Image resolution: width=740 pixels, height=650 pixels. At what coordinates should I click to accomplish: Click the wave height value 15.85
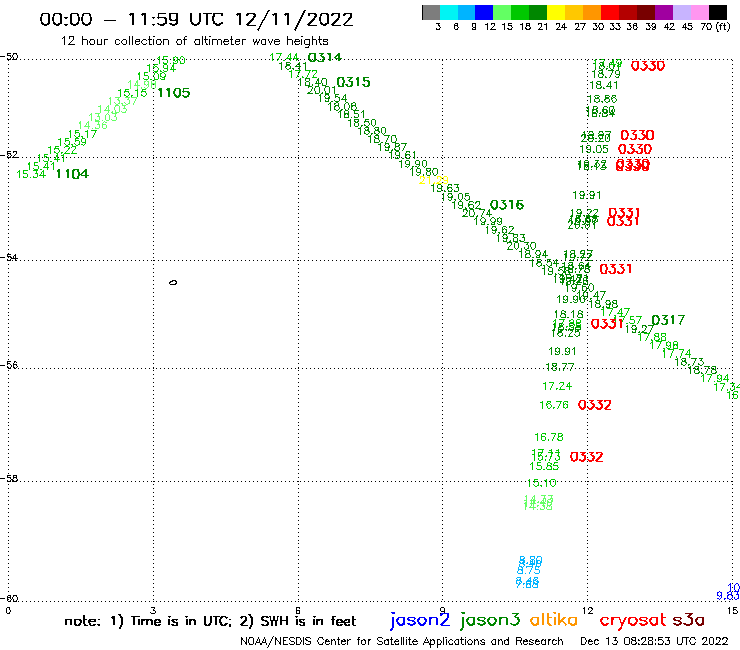[x=544, y=466]
